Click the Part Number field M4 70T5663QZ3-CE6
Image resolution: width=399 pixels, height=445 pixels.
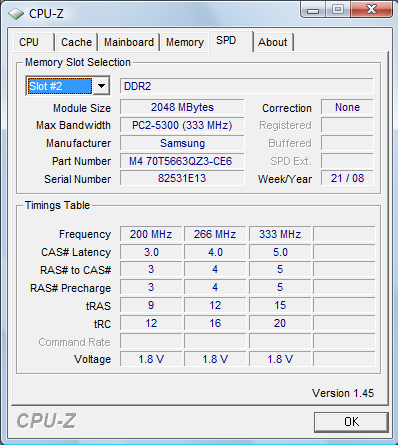tap(182, 161)
